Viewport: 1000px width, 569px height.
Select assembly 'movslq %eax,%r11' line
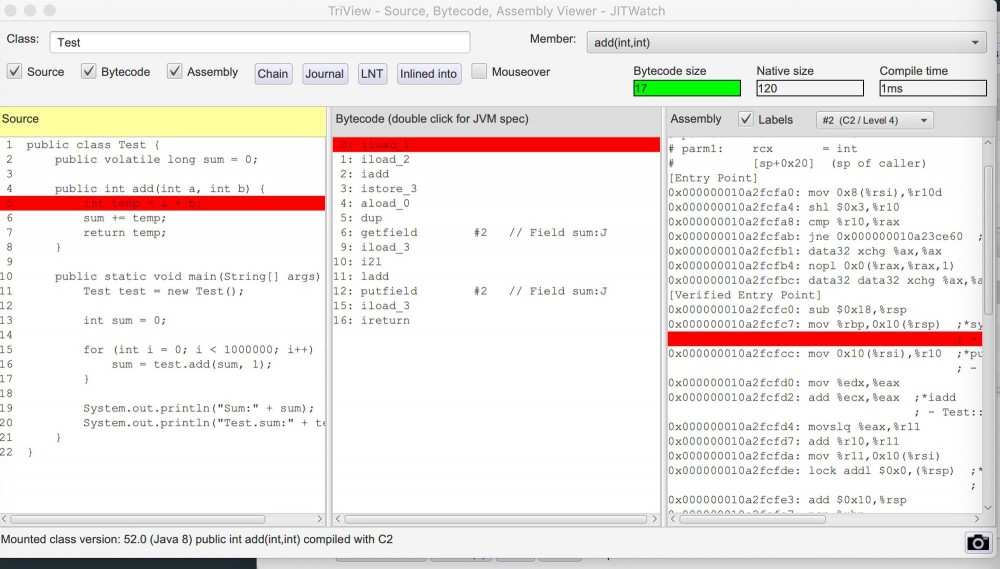point(794,427)
